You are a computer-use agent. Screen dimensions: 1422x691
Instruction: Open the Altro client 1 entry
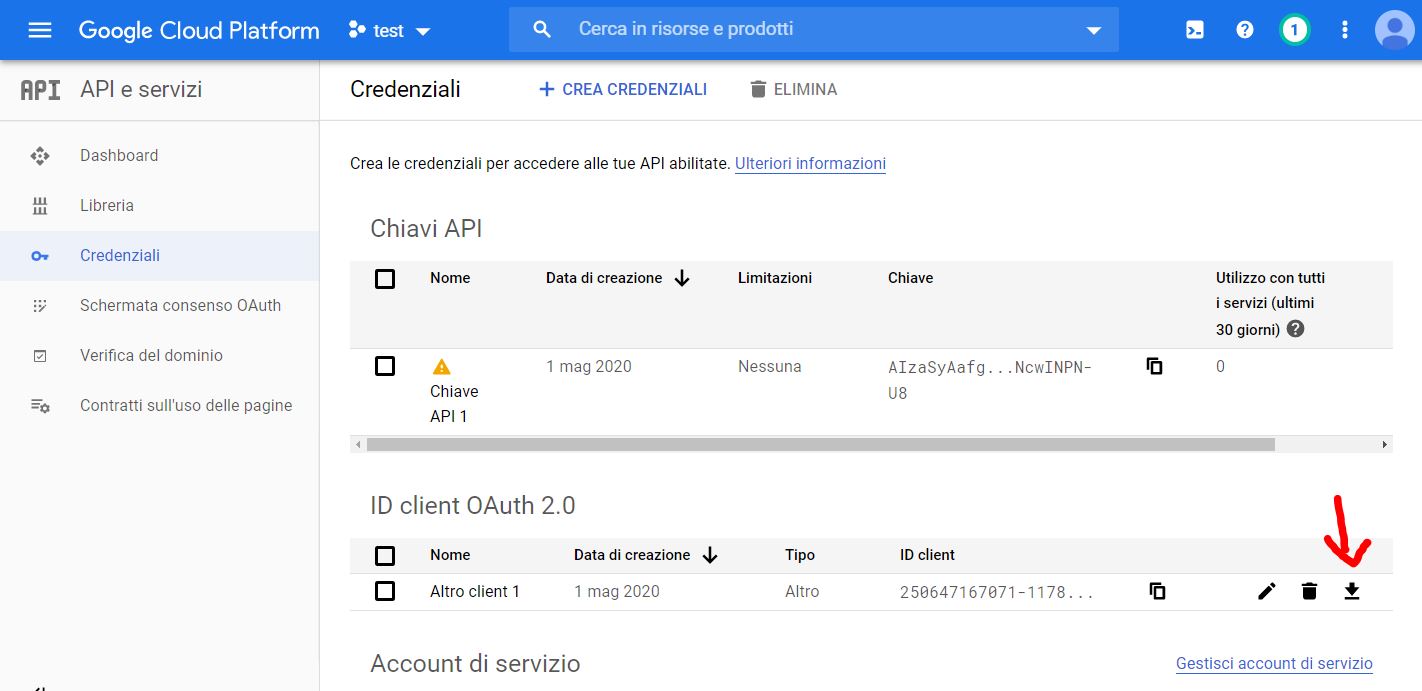(x=475, y=591)
